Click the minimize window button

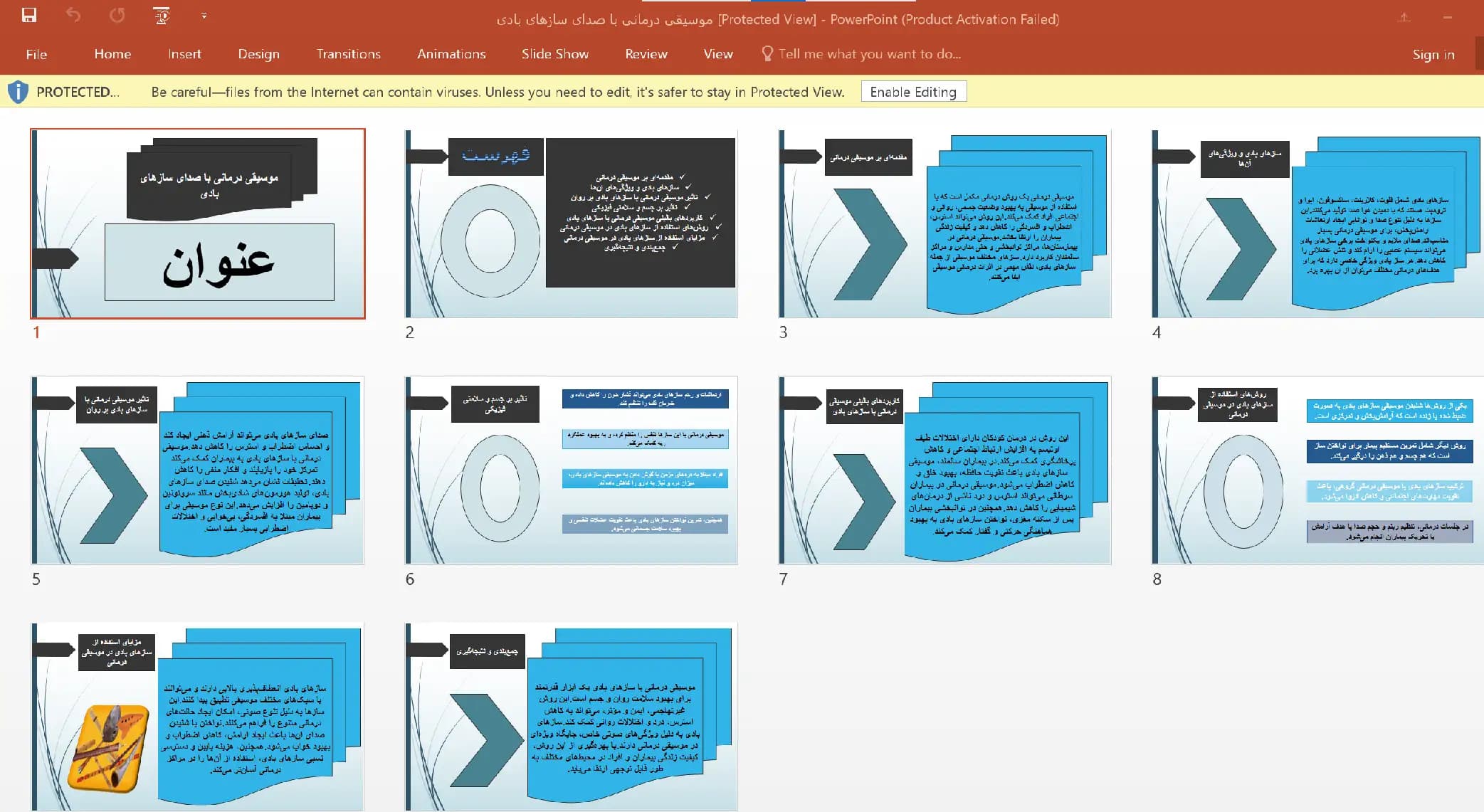(x=1447, y=17)
